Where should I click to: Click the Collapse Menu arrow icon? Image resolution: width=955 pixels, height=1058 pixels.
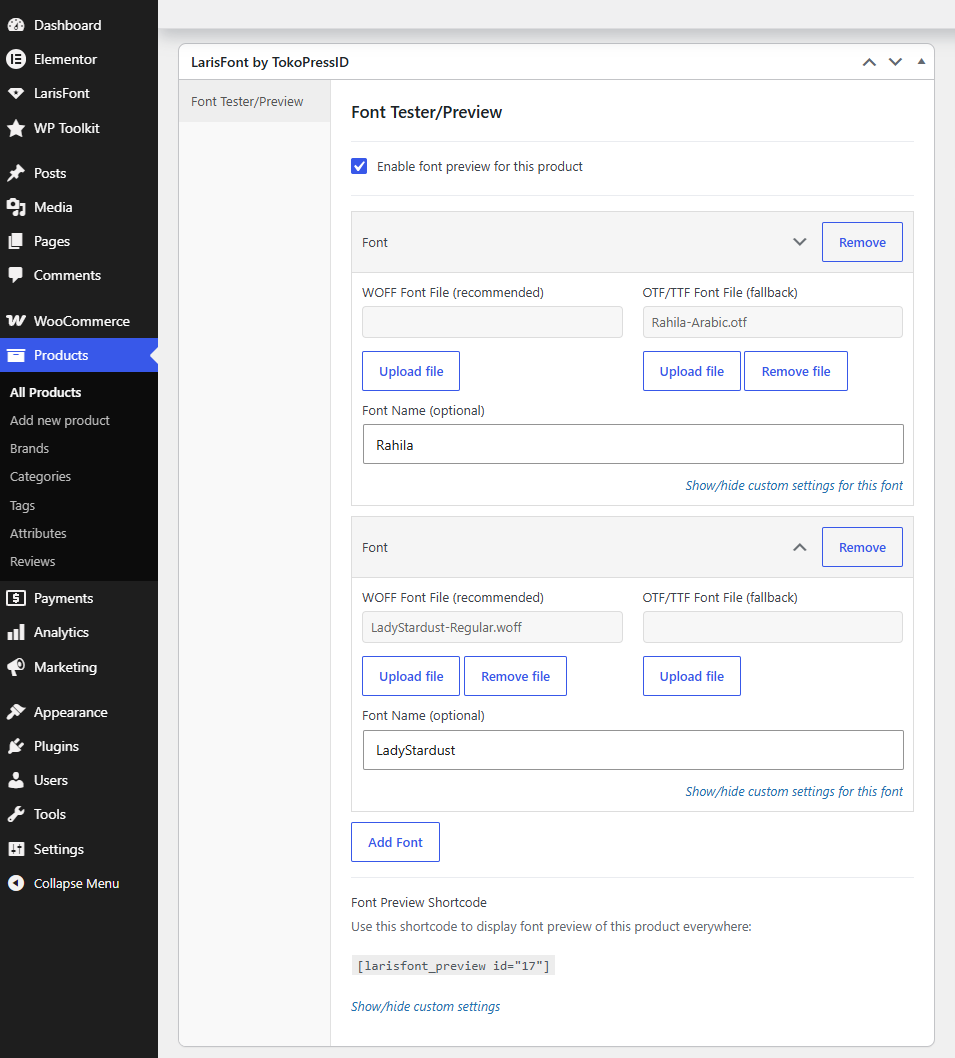coord(16,883)
